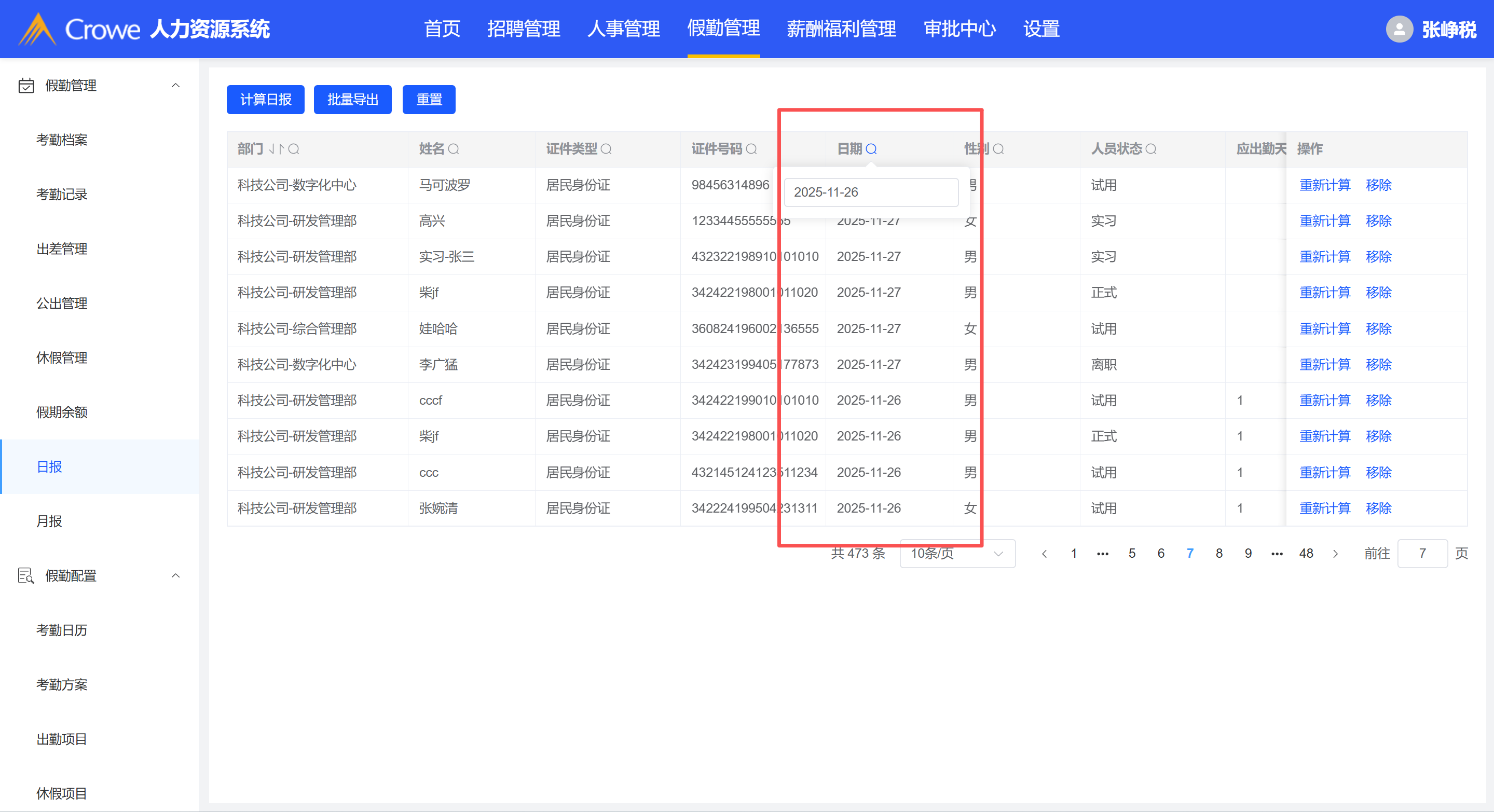Collapse the 假勤管理 sidebar section
The width and height of the screenshot is (1494, 812).
point(175,85)
